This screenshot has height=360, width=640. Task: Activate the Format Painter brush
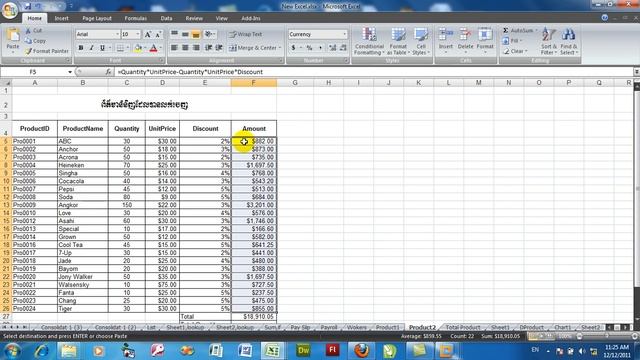(x=47, y=51)
